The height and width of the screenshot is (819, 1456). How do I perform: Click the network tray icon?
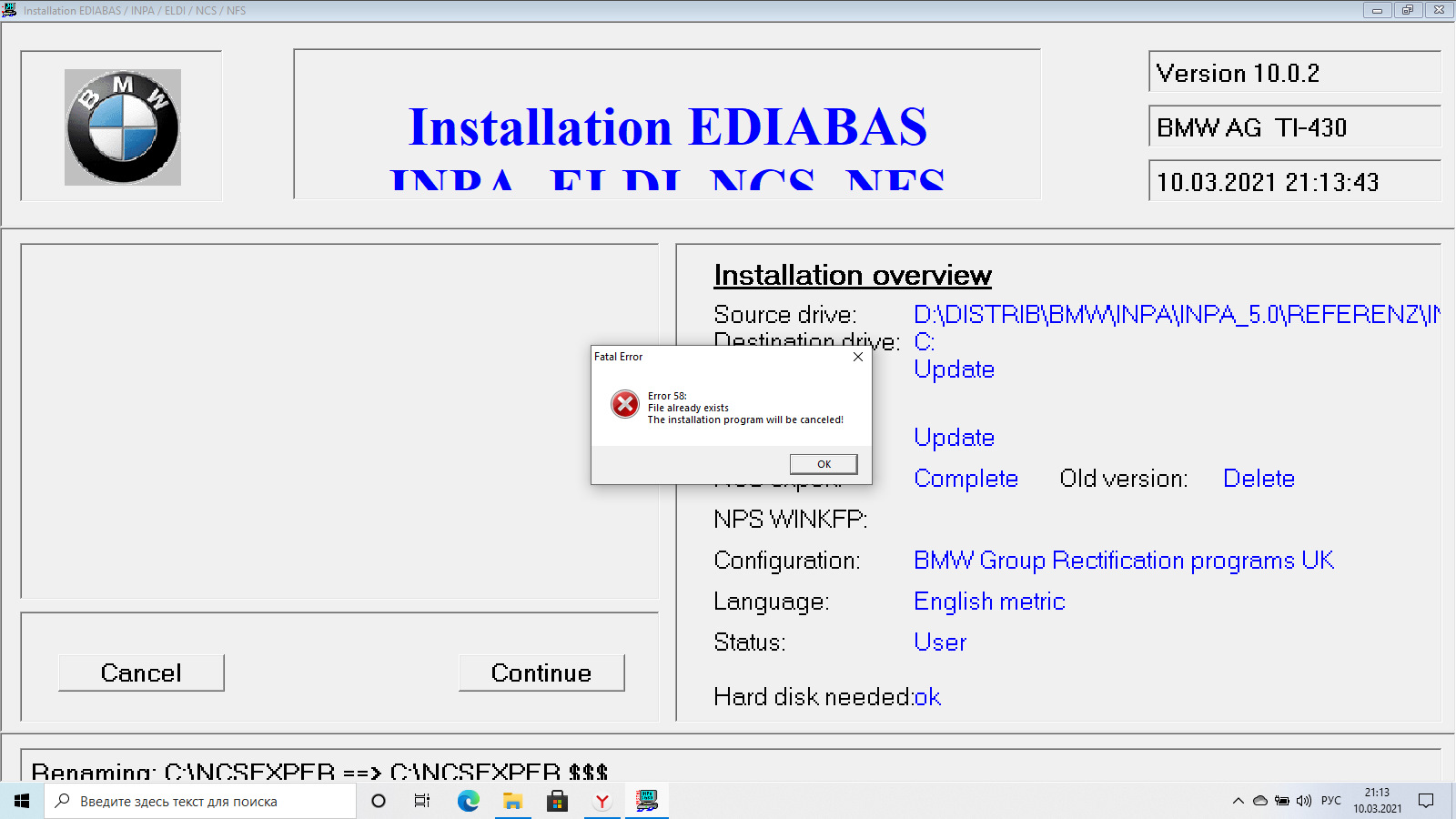tap(1282, 801)
